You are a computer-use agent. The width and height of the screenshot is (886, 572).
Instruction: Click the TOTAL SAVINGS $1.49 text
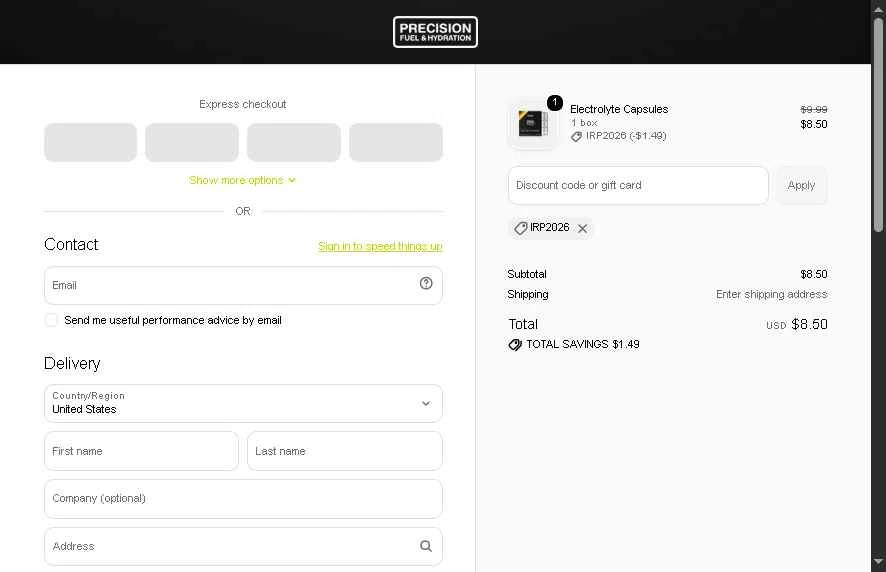click(x=583, y=344)
